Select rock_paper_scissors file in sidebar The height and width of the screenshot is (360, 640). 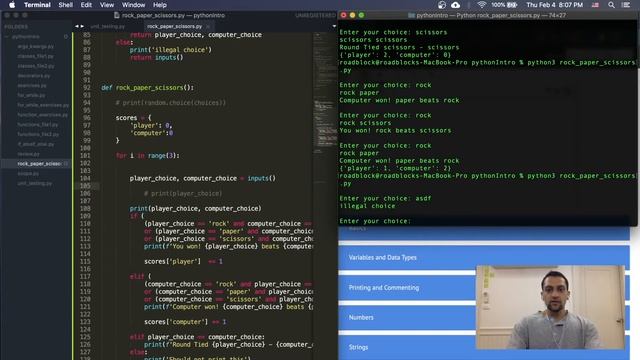point(39,164)
